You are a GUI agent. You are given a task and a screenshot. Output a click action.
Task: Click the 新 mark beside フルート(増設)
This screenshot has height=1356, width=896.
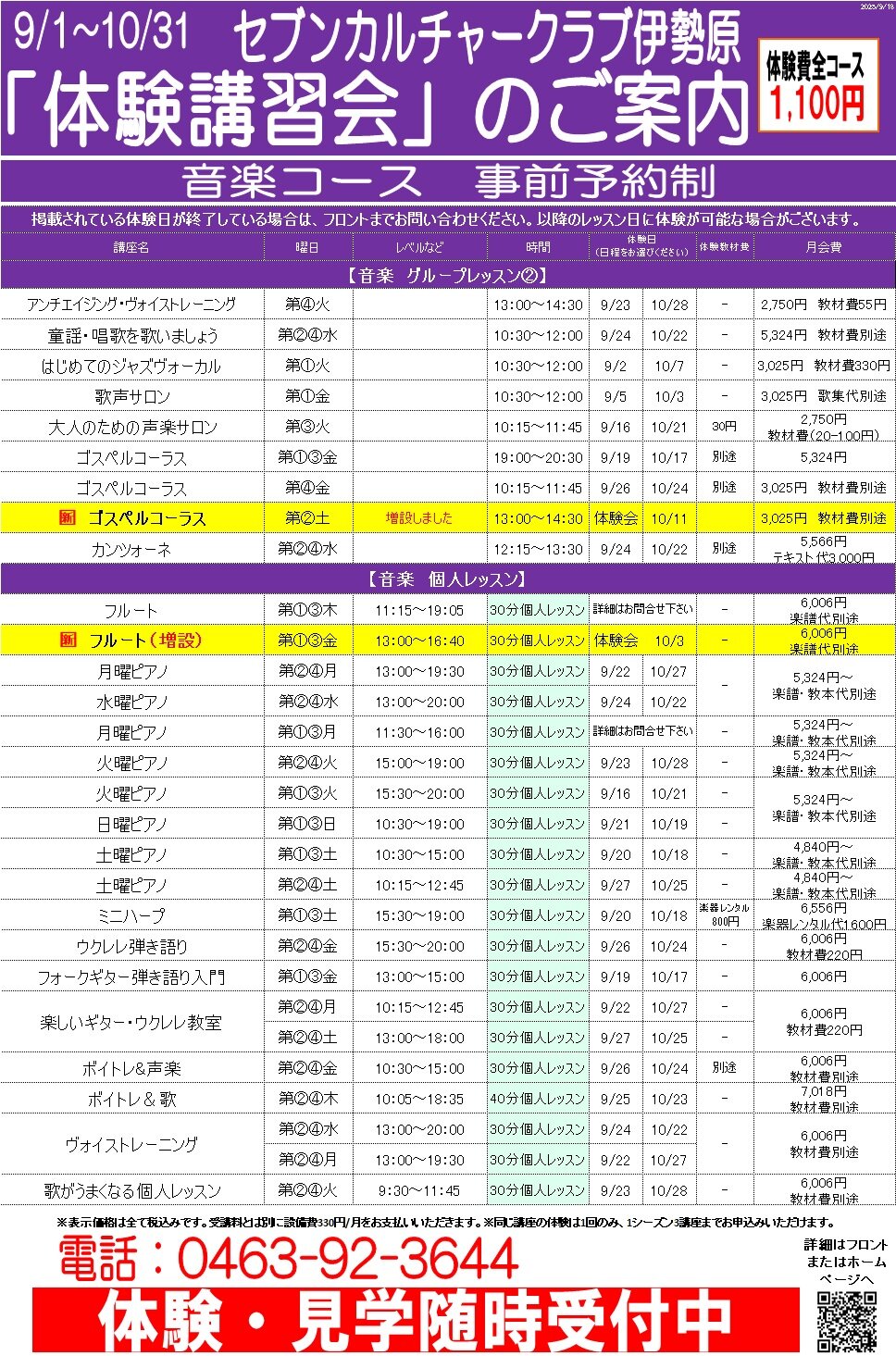[68, 640]
